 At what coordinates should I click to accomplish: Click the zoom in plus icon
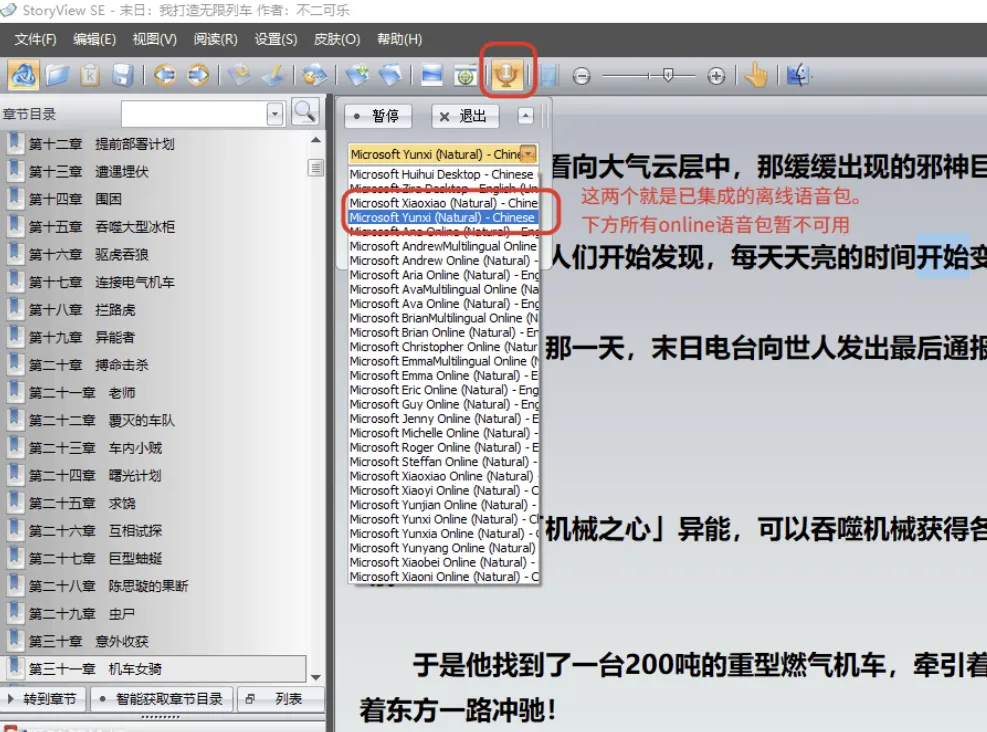point(716,75)
